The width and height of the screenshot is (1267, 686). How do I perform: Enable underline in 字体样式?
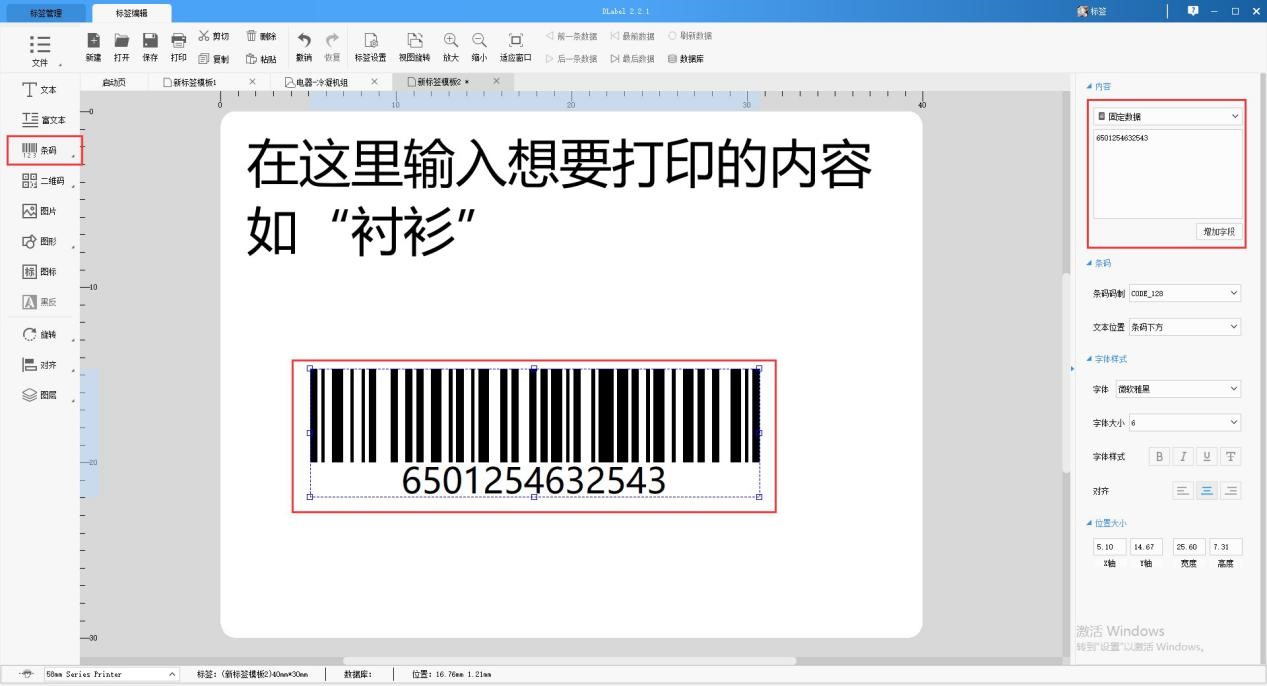pyautogui.click(x=1206, y=456)
